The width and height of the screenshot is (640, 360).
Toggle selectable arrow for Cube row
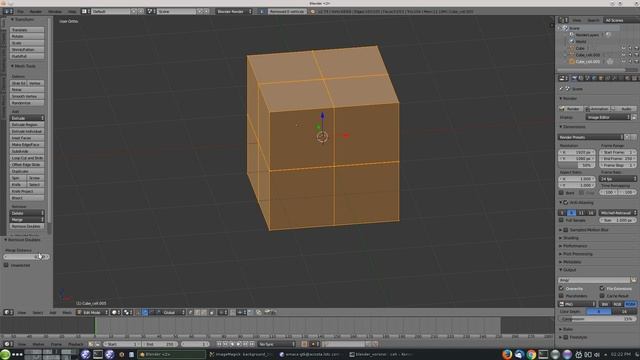630,48
